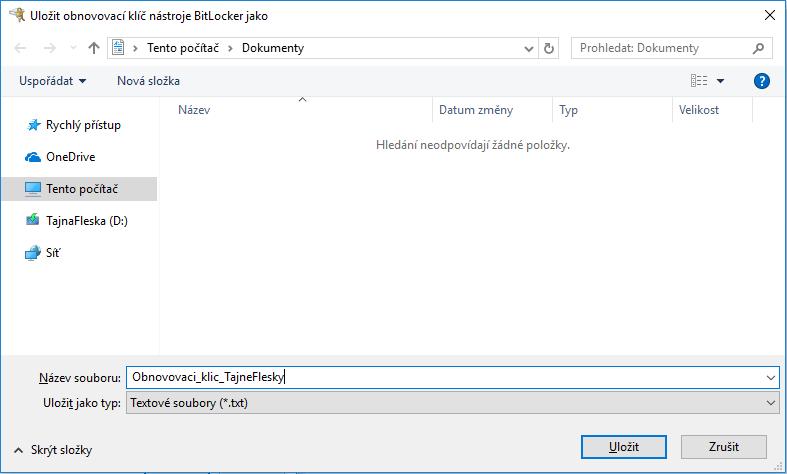This screenshot has height=474, width=787.
Task: Go back using the left arrow
Action: [x=20, y=48]
